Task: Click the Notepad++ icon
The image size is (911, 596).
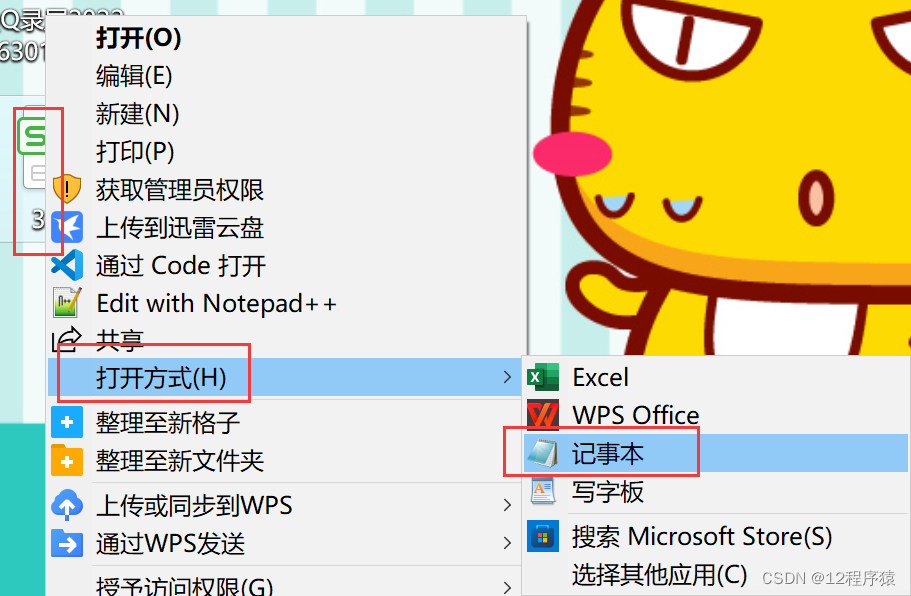Action: point(67,303)
